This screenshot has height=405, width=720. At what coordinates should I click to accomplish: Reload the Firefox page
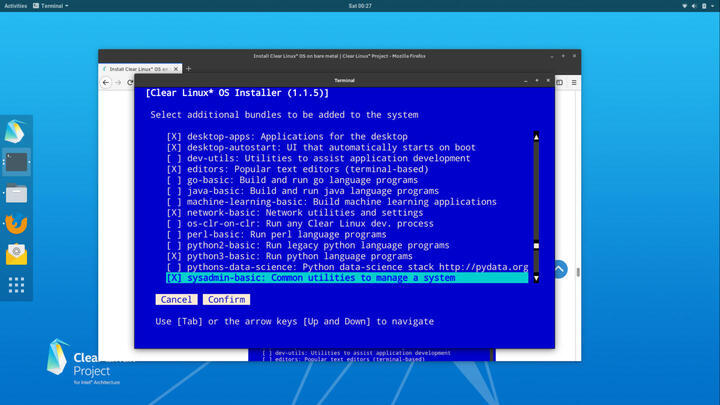pyautogui.click(x=130, y=83)
